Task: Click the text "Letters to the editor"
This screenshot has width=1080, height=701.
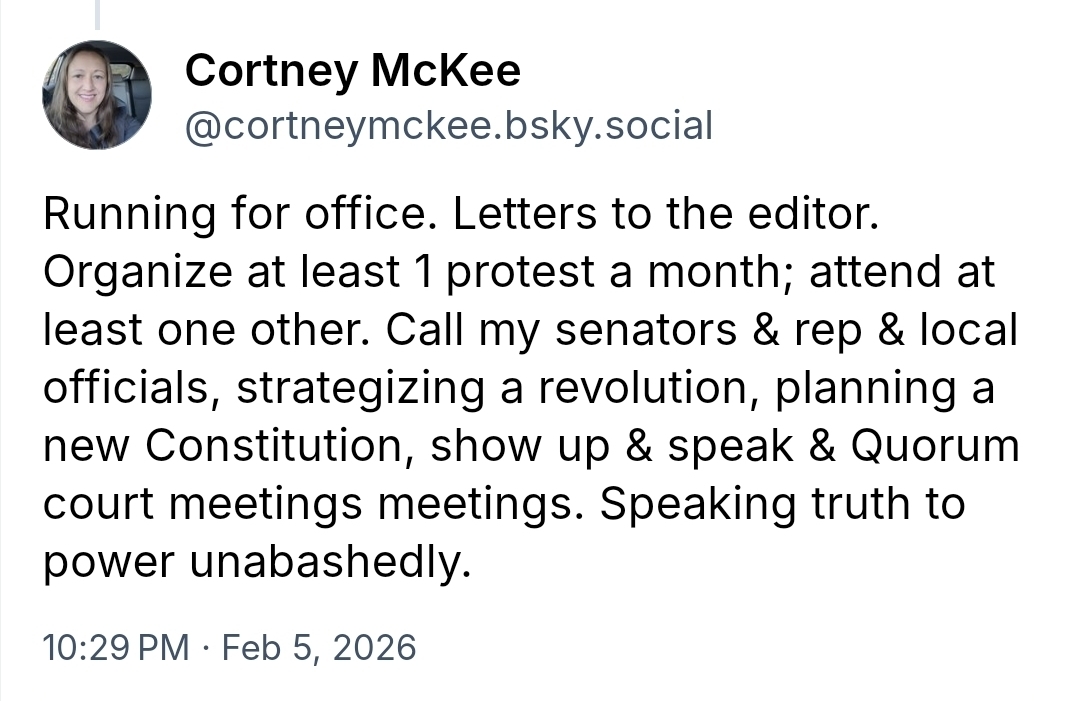Action: coord(667,215)
